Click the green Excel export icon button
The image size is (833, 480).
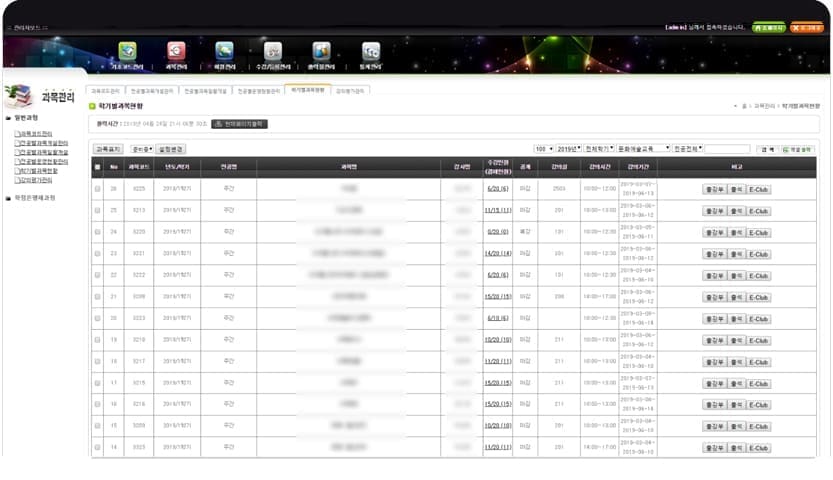click(797, 149)
